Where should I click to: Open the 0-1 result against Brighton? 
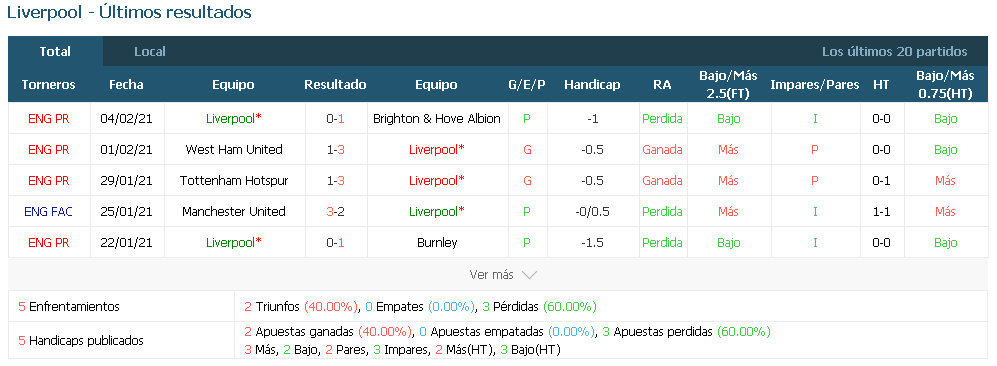tap(336, 119)
